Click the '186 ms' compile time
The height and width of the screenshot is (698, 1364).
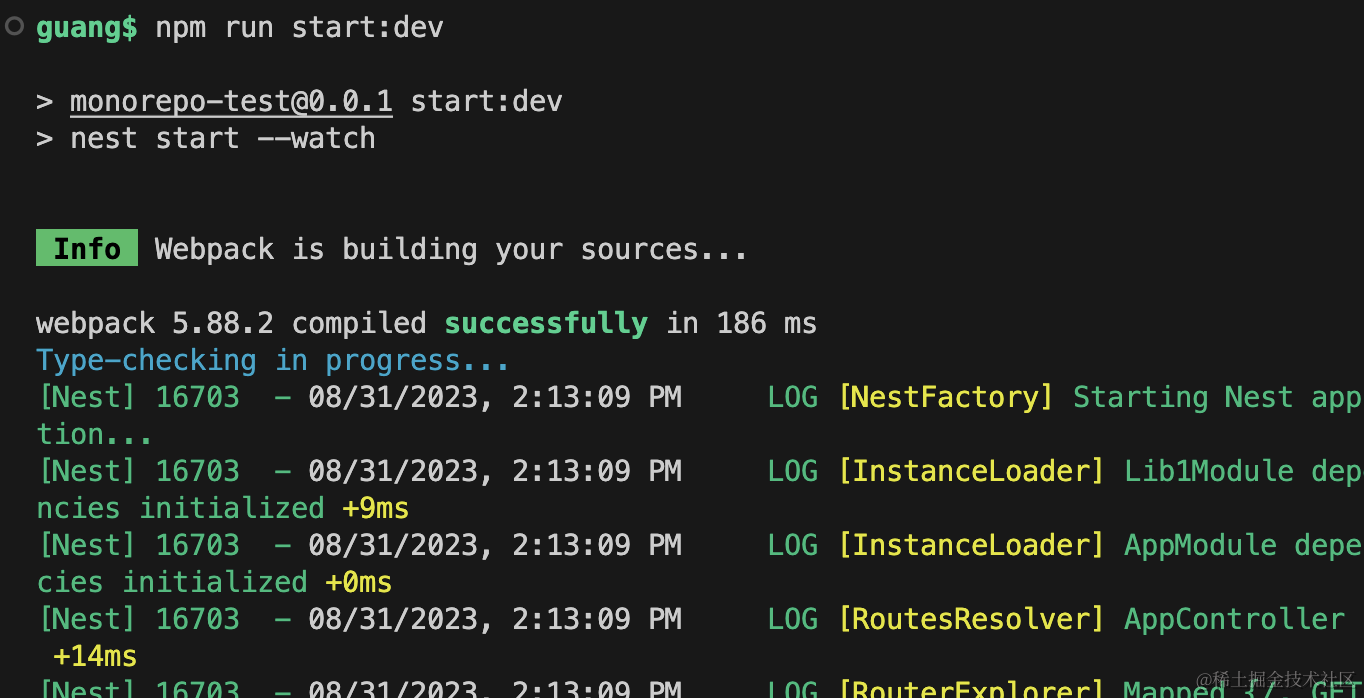(x=767, y=323)
